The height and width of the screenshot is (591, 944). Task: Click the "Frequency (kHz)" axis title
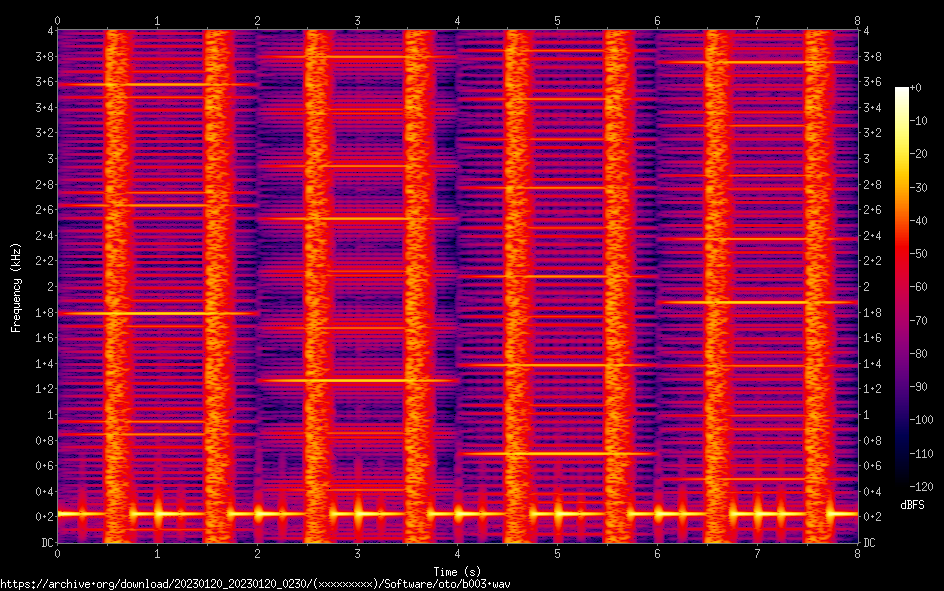16,287
